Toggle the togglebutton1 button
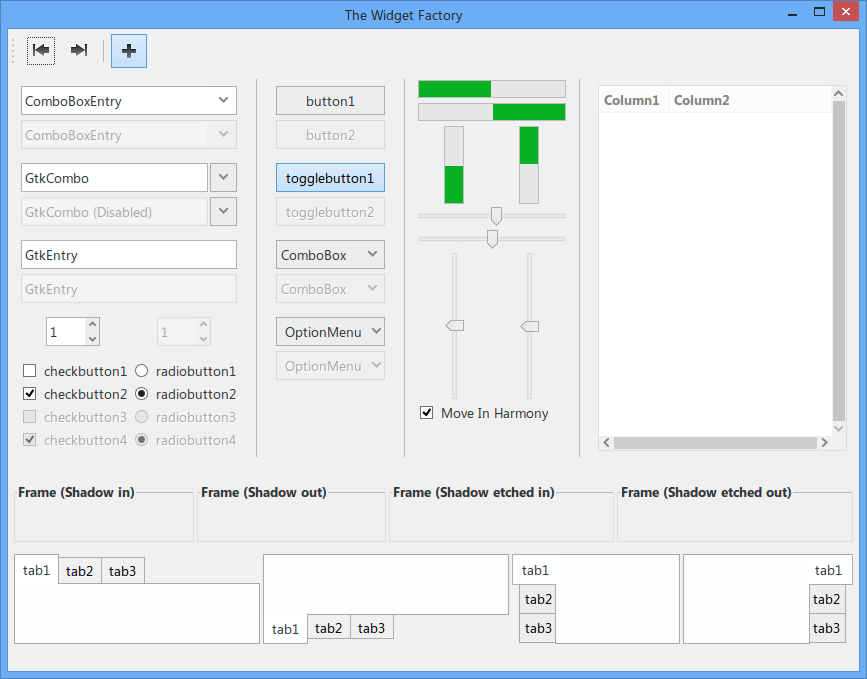Viewport: 867px width, 679px height. coord(330,178)
